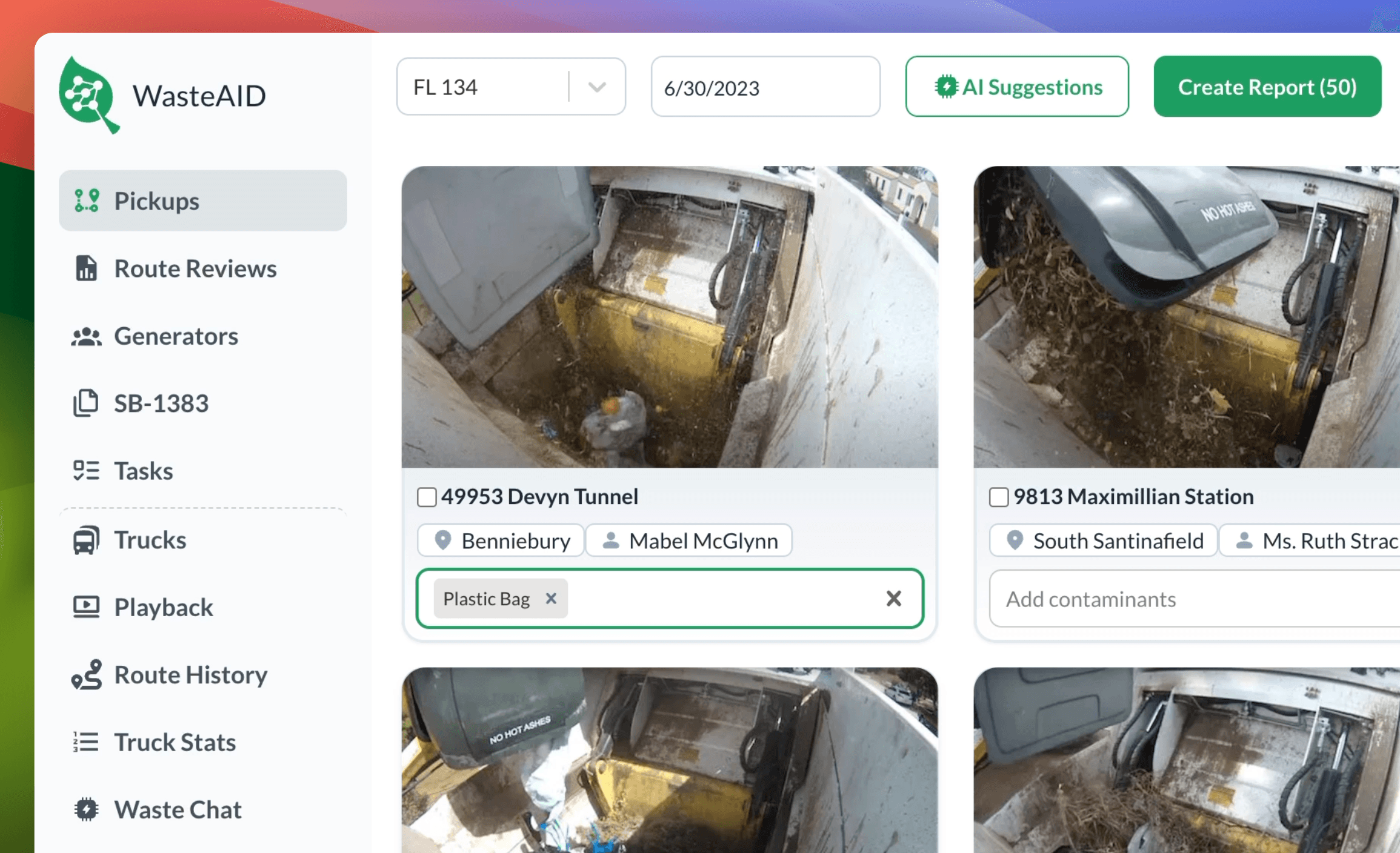Click the SB-1383 copy pages icon
The height and width of the screenshot is (853, 1400).
pos(86,403)
